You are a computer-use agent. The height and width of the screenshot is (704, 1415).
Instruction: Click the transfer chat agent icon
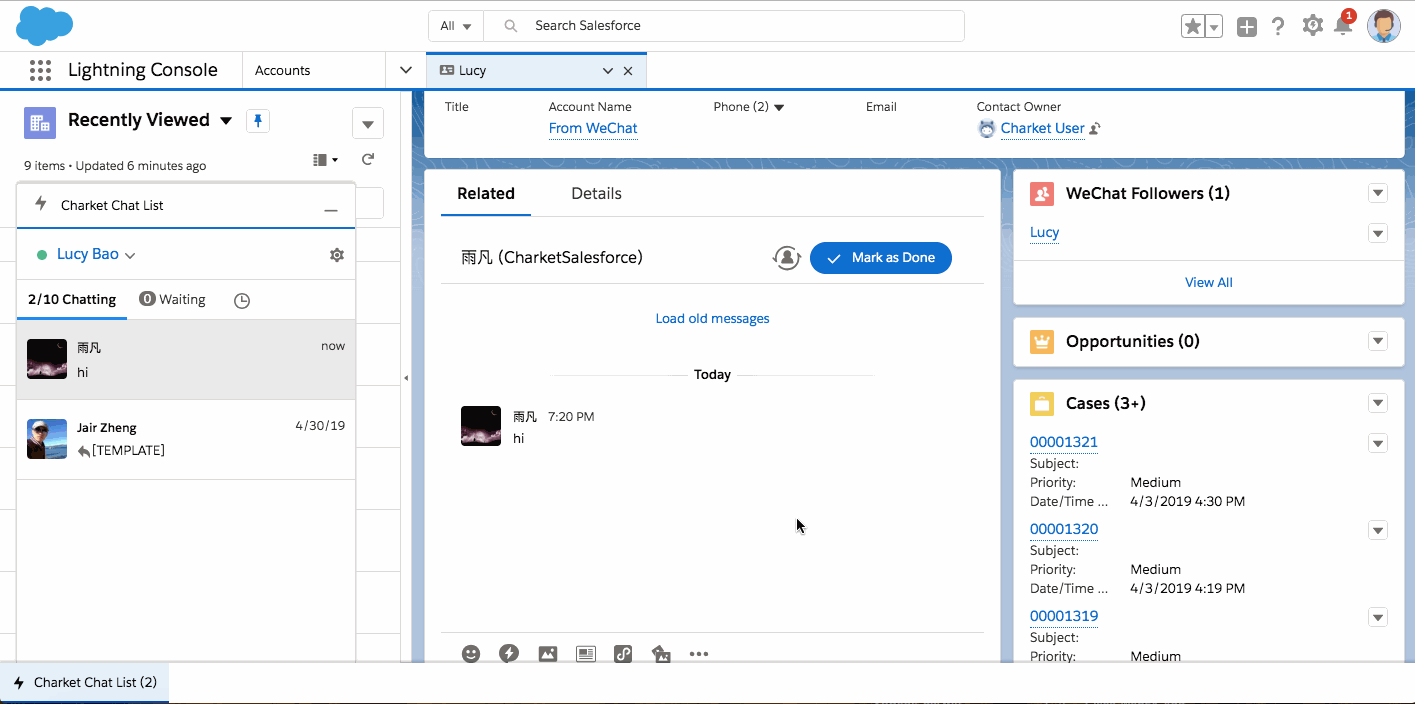(x=787, y=258)
